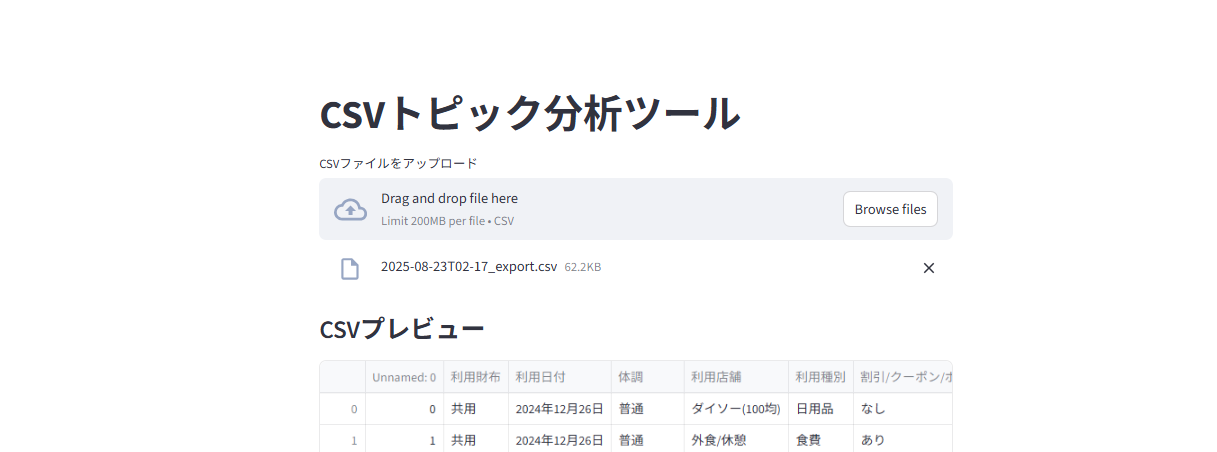Screen dimensions: 1217x452
Task: Click the 共用 cell in row 0
Action: coord(476,409)
